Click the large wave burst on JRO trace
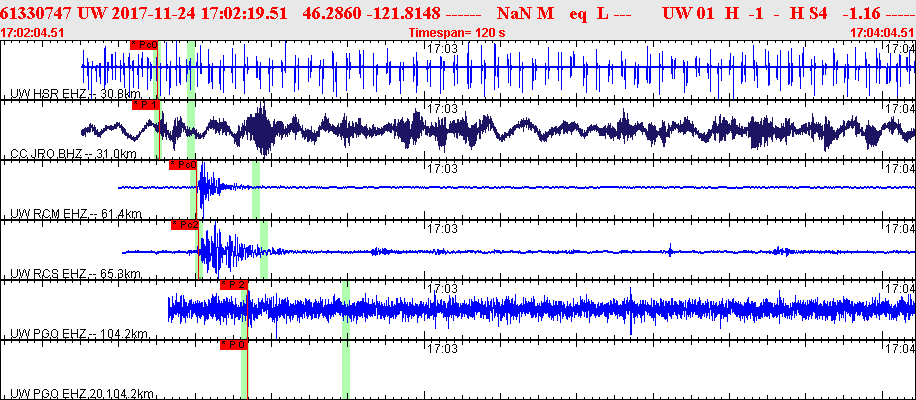This screenshot has width=916, height=400. pyautogui.click(x=261, y=130)
